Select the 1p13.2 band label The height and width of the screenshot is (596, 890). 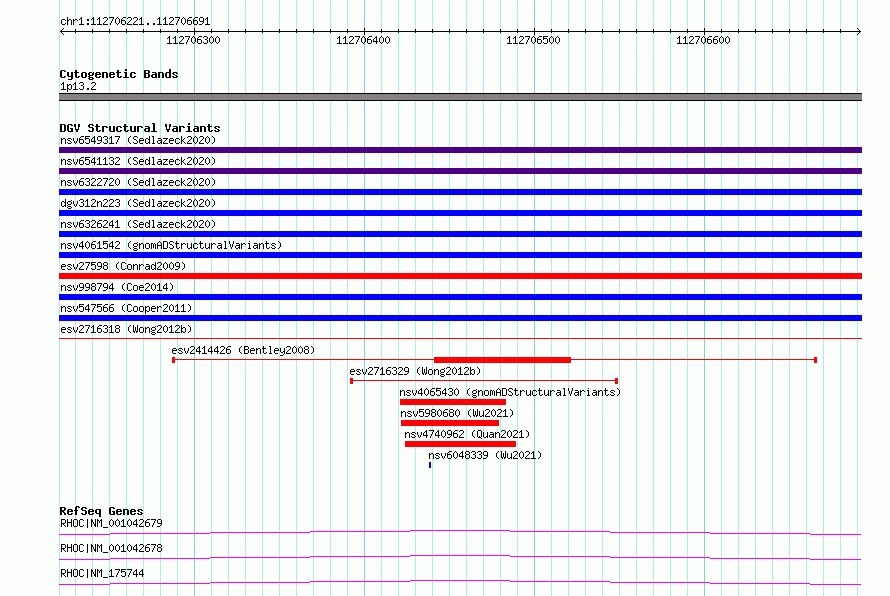(78, 86)
